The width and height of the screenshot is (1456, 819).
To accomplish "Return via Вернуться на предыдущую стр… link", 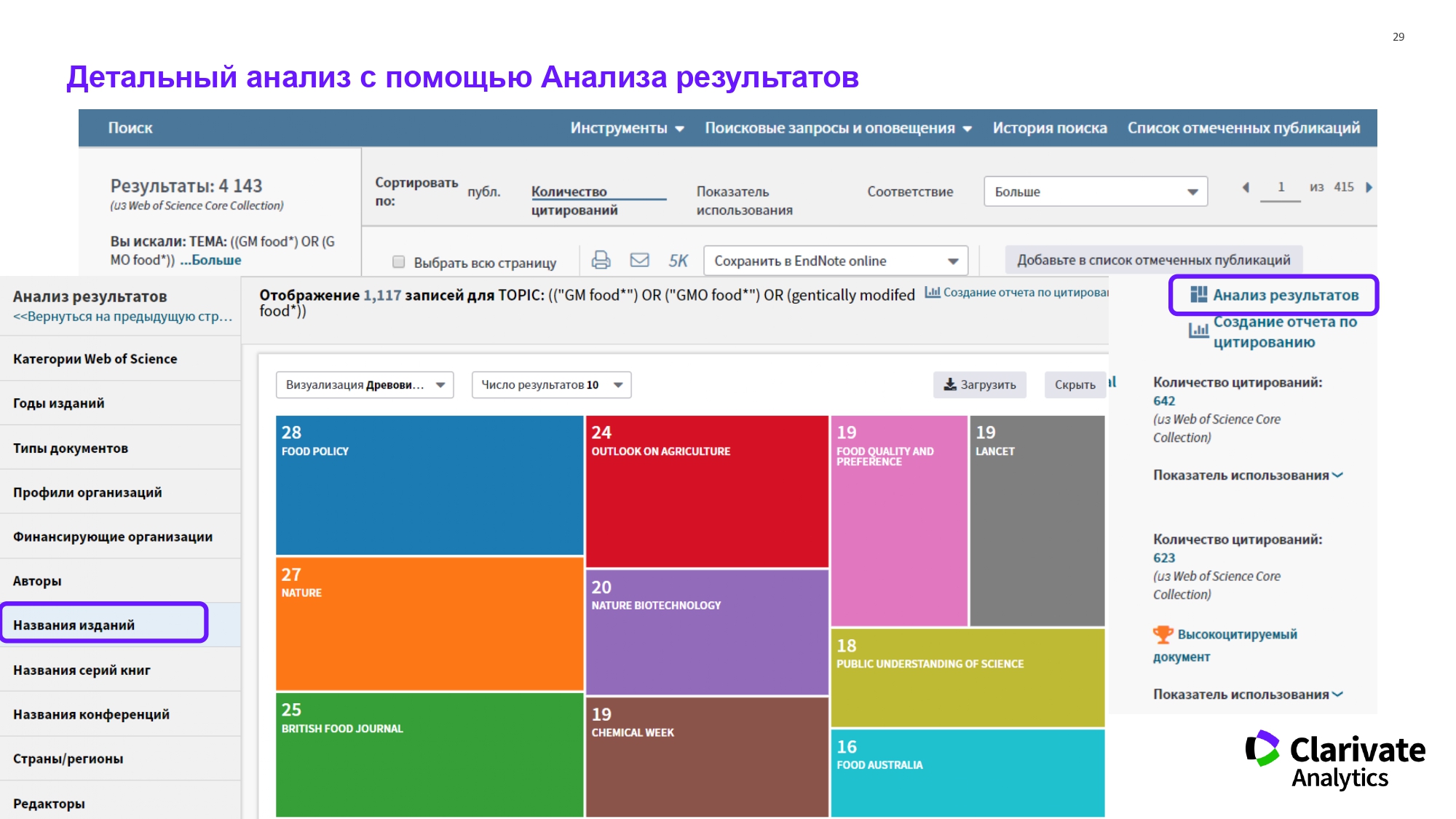I will [x=123, y=317].
